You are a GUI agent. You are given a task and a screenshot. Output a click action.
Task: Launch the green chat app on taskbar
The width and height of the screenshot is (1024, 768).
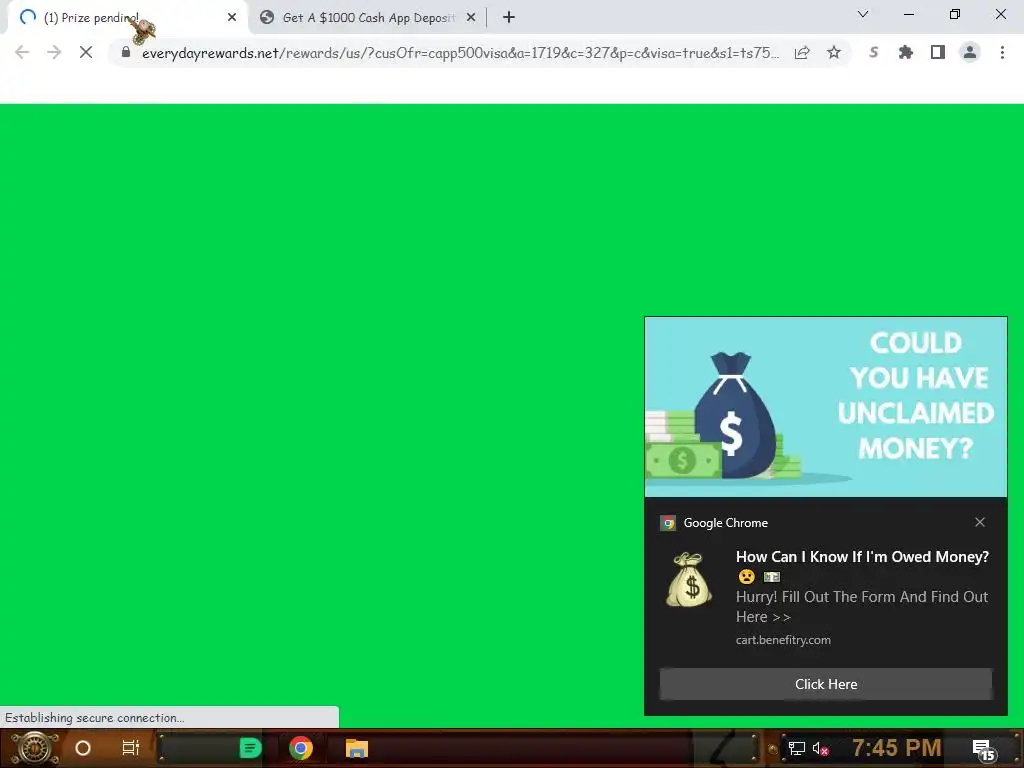250,748
